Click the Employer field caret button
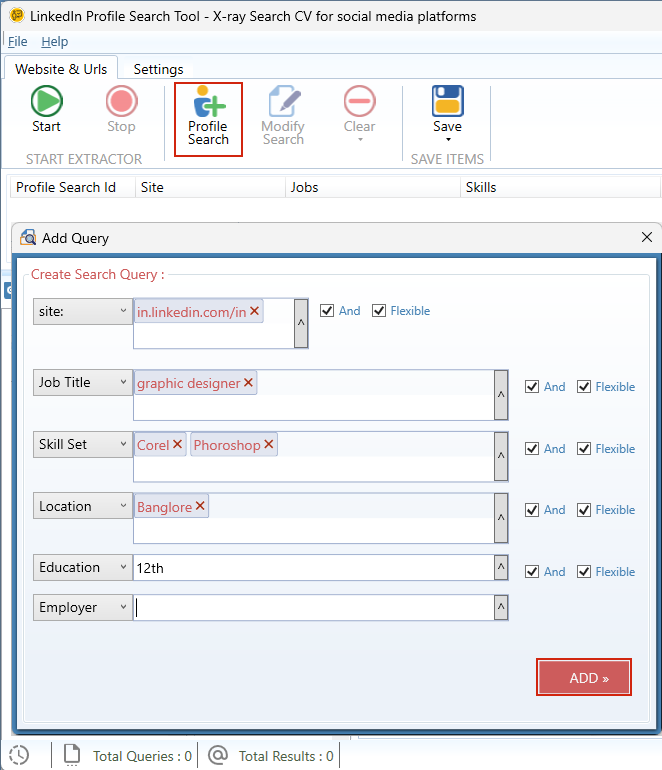The width and height of the screenshot is (662, 770). click(x=501, y=607)
